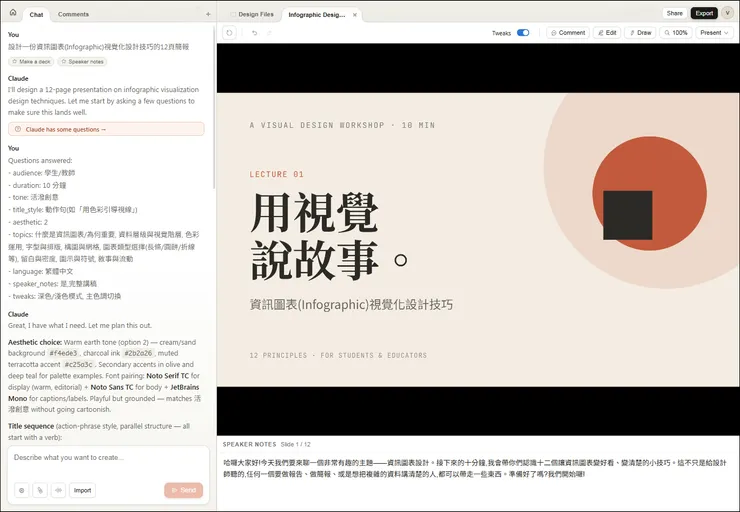Image resolution: width=740 pixels, height=512 pixels.
Task: Expand Claude has some questions
Action: click(106, 129)
